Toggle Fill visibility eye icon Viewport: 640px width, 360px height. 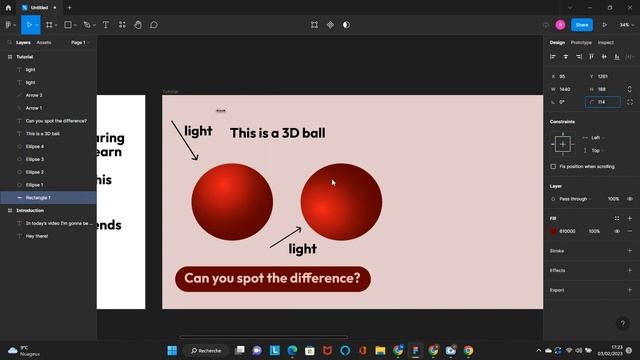617,231
